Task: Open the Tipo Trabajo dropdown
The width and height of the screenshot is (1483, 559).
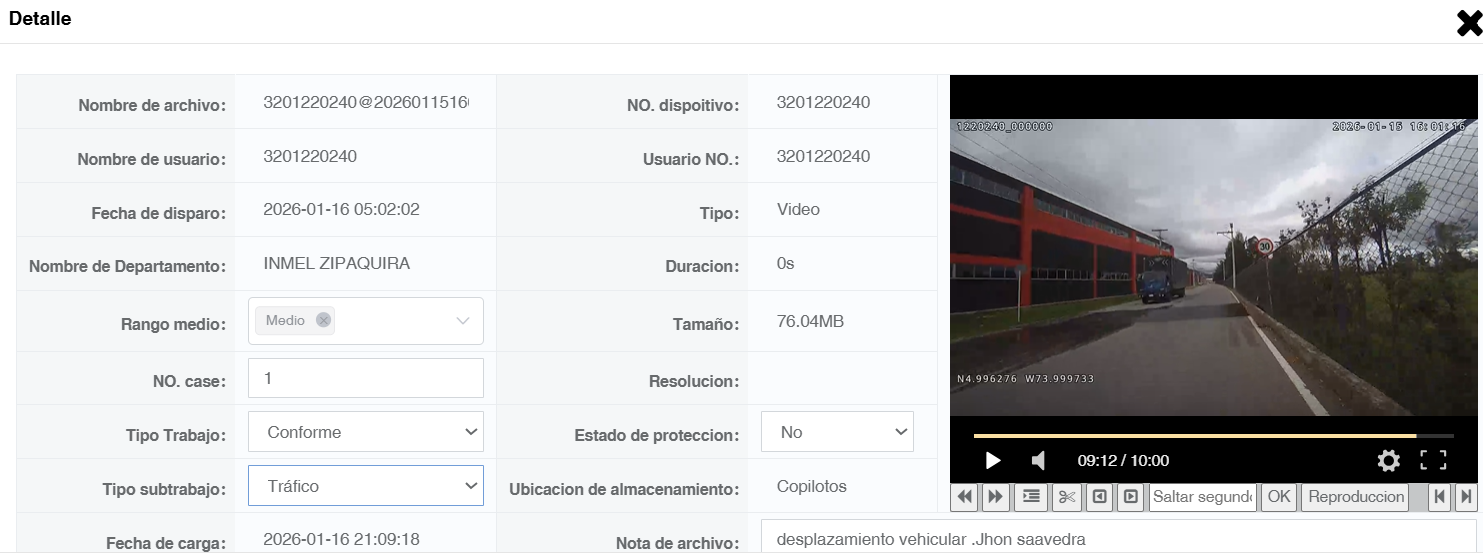Action: [x=366, y=432]
